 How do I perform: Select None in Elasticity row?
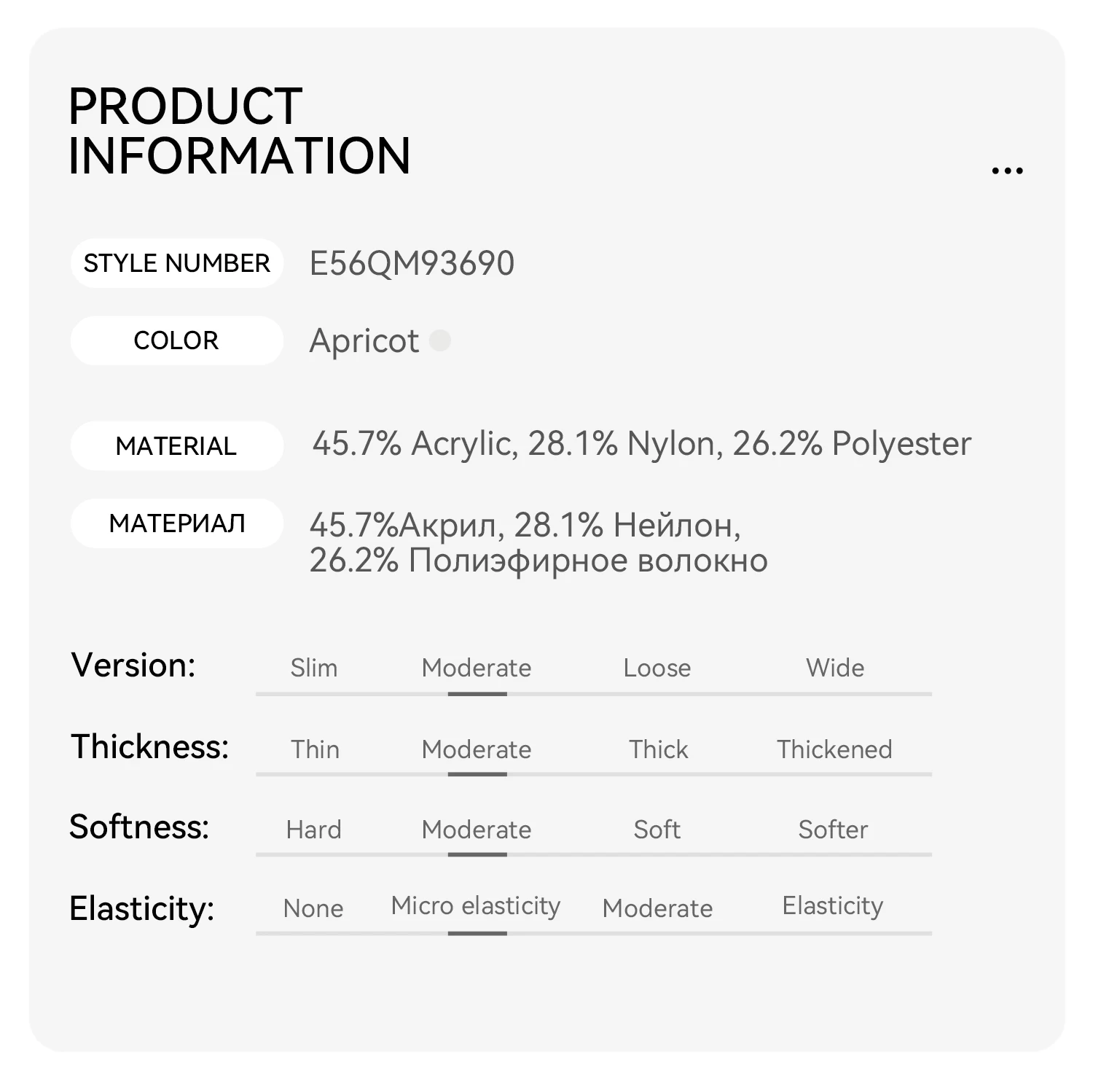pyautogui.click(x=313, y=908)
